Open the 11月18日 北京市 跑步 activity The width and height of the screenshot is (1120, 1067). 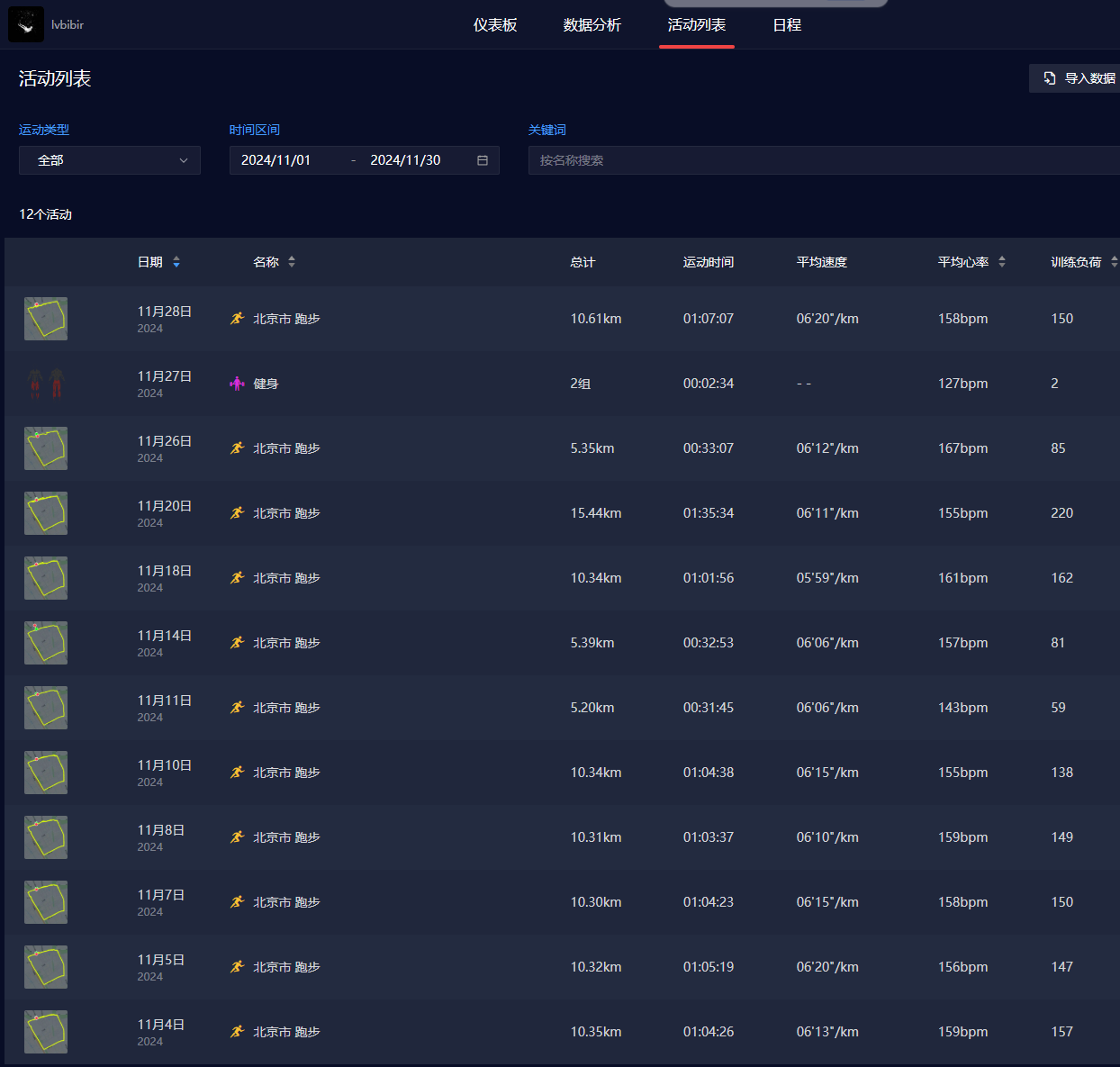tap(286, 578)
